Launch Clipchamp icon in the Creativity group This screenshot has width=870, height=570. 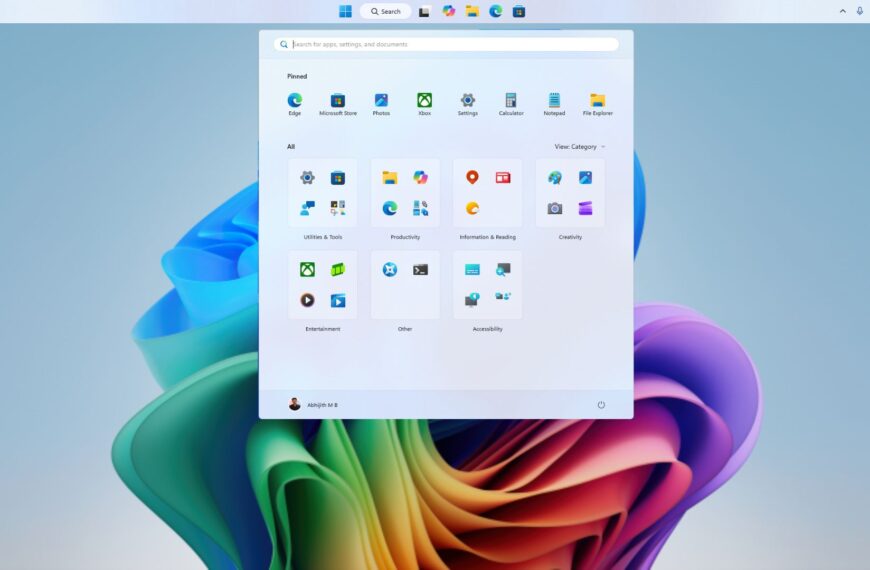(585, 208)
